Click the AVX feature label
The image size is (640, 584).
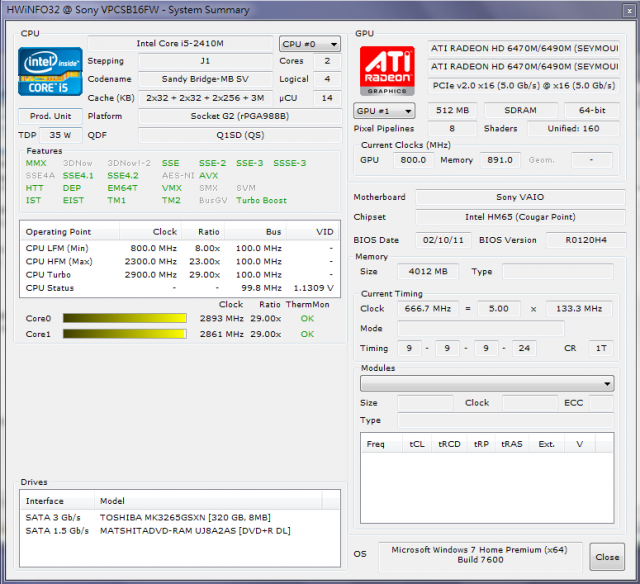[209, 176]
